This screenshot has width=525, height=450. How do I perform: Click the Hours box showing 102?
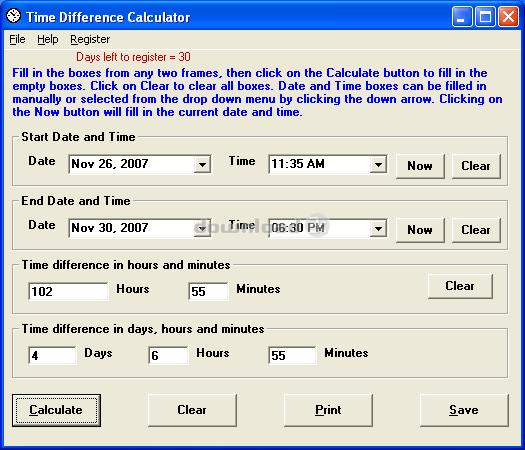tap(68, 291)
